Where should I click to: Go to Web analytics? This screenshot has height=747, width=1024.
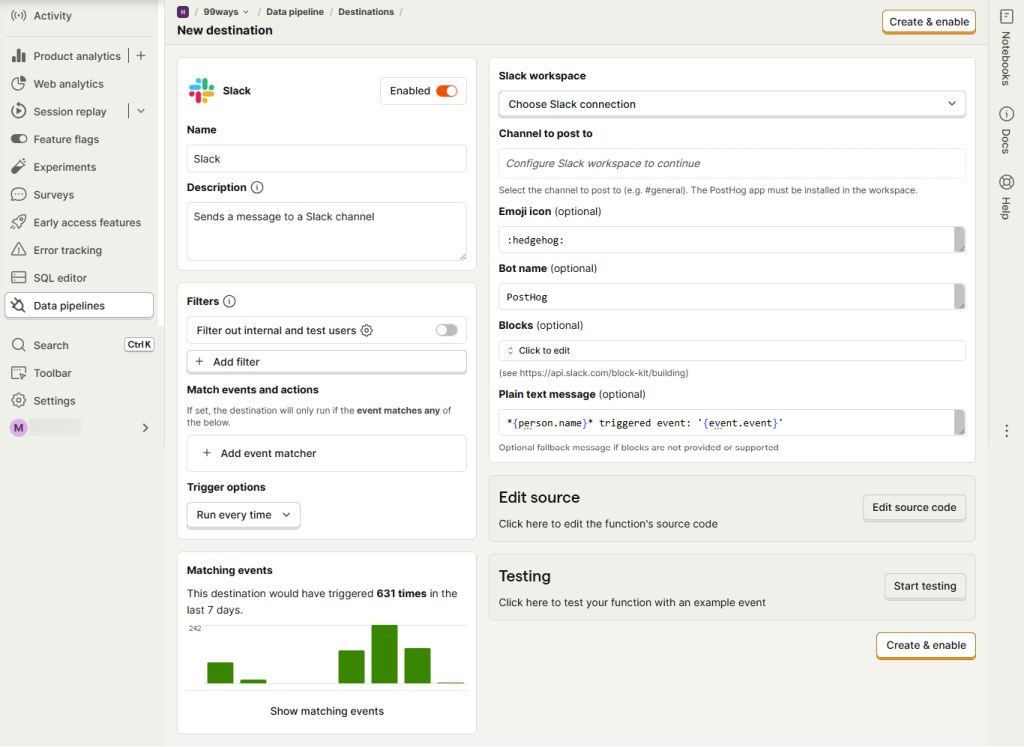[69, 84]
